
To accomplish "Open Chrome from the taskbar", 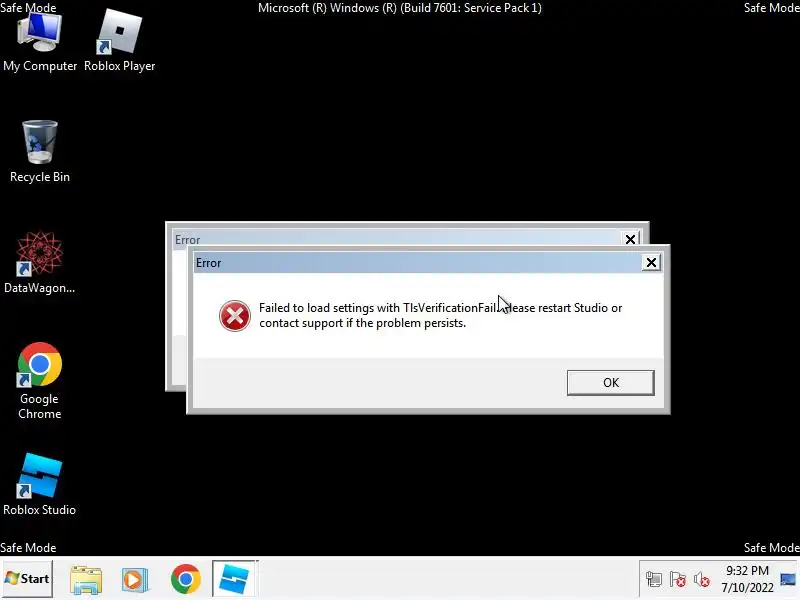I will click(x=186, y=579).
